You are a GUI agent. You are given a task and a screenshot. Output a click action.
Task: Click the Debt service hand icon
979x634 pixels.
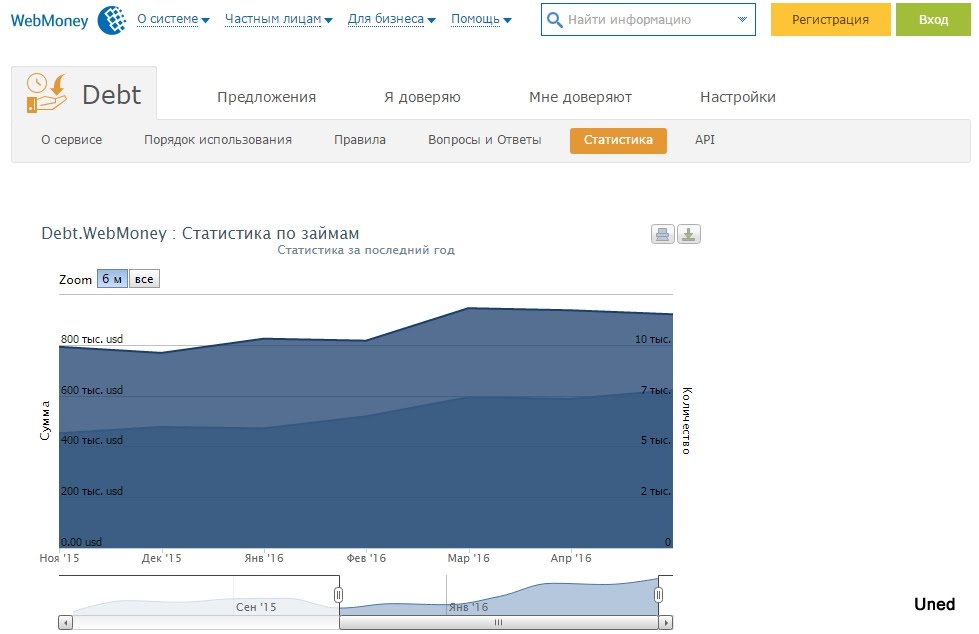46,92
